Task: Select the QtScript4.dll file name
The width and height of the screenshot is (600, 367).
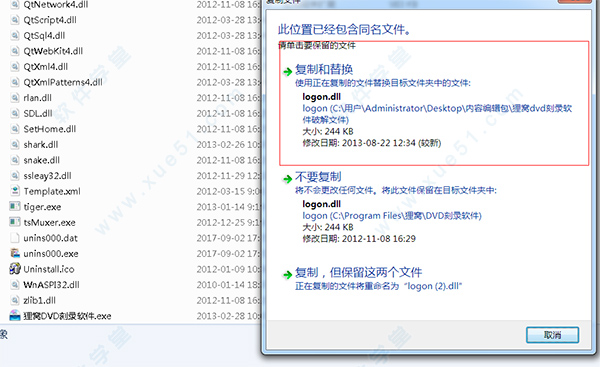Action: pyautogui.click(x=50, y=20)
